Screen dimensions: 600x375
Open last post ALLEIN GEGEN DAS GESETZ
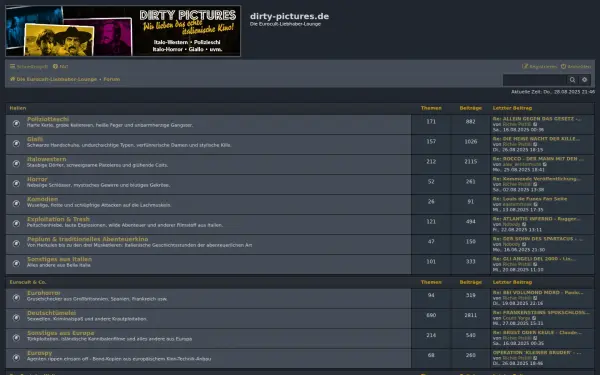536,119
